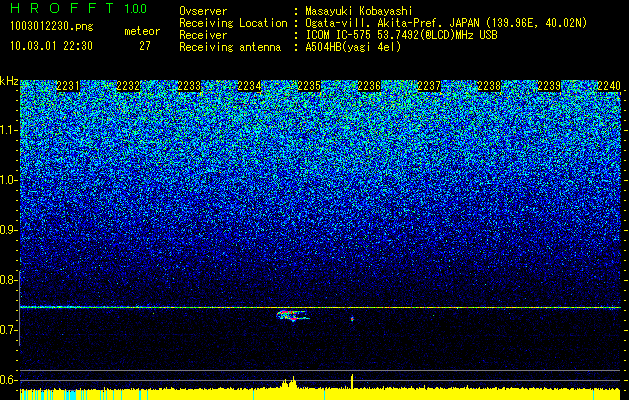This screenshot has height=400, width=629.
Task: Click the 2233 time marker
Action: [189, 86]
